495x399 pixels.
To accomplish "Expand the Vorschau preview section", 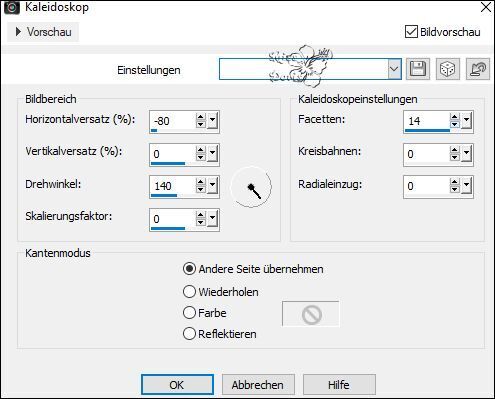I will coord(43,32).
